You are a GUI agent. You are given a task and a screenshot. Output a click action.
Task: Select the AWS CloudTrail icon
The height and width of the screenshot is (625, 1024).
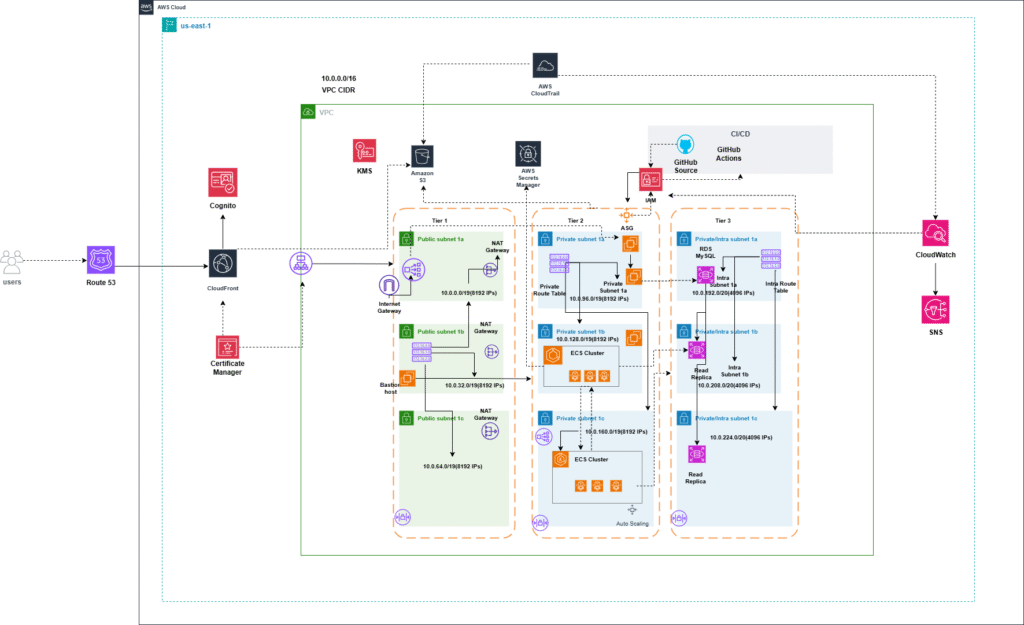pos(546,65)
